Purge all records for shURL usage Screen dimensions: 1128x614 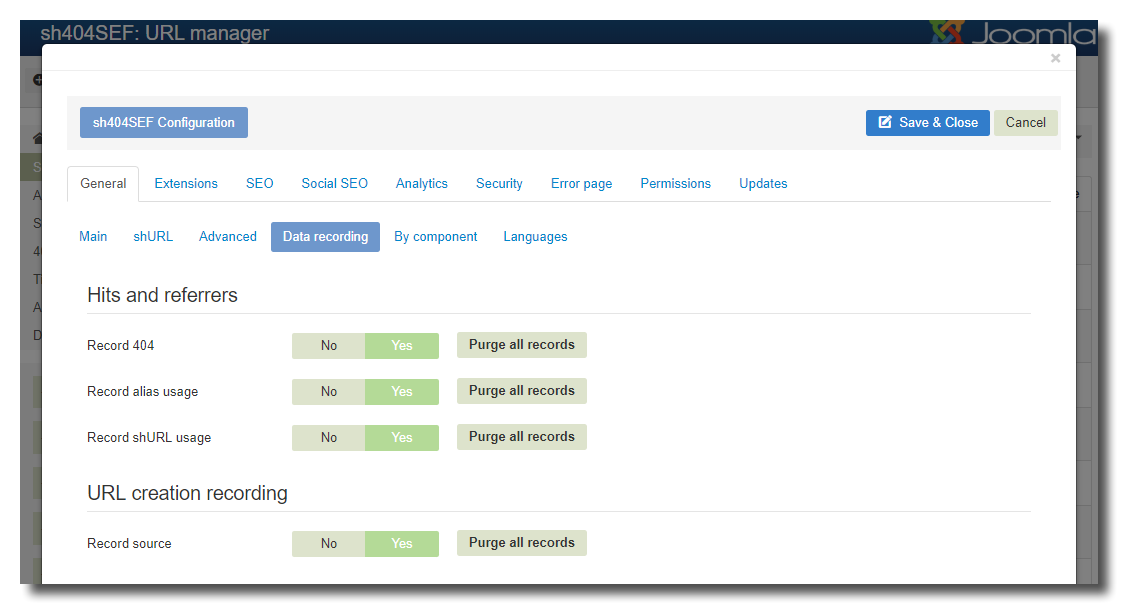click(x=522, y=437)
